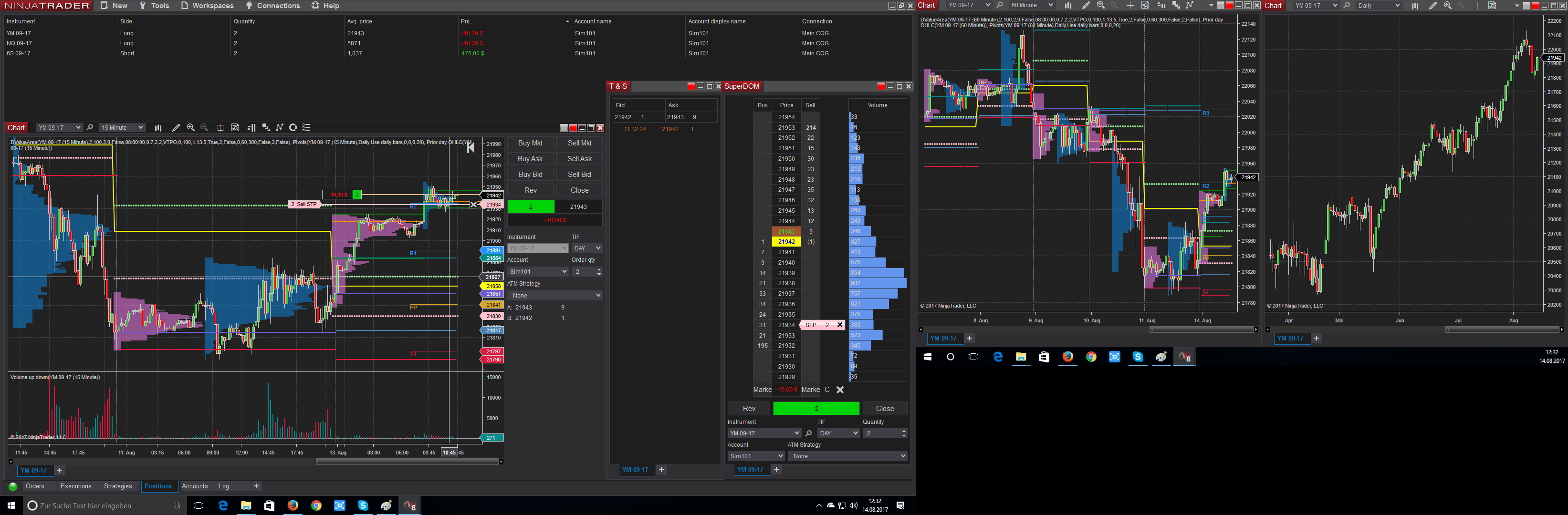The height and width of the screenshot is (515, 1568).
Task: Open bar style selector in 15 Minute chart
Action: tap(158, 128)
